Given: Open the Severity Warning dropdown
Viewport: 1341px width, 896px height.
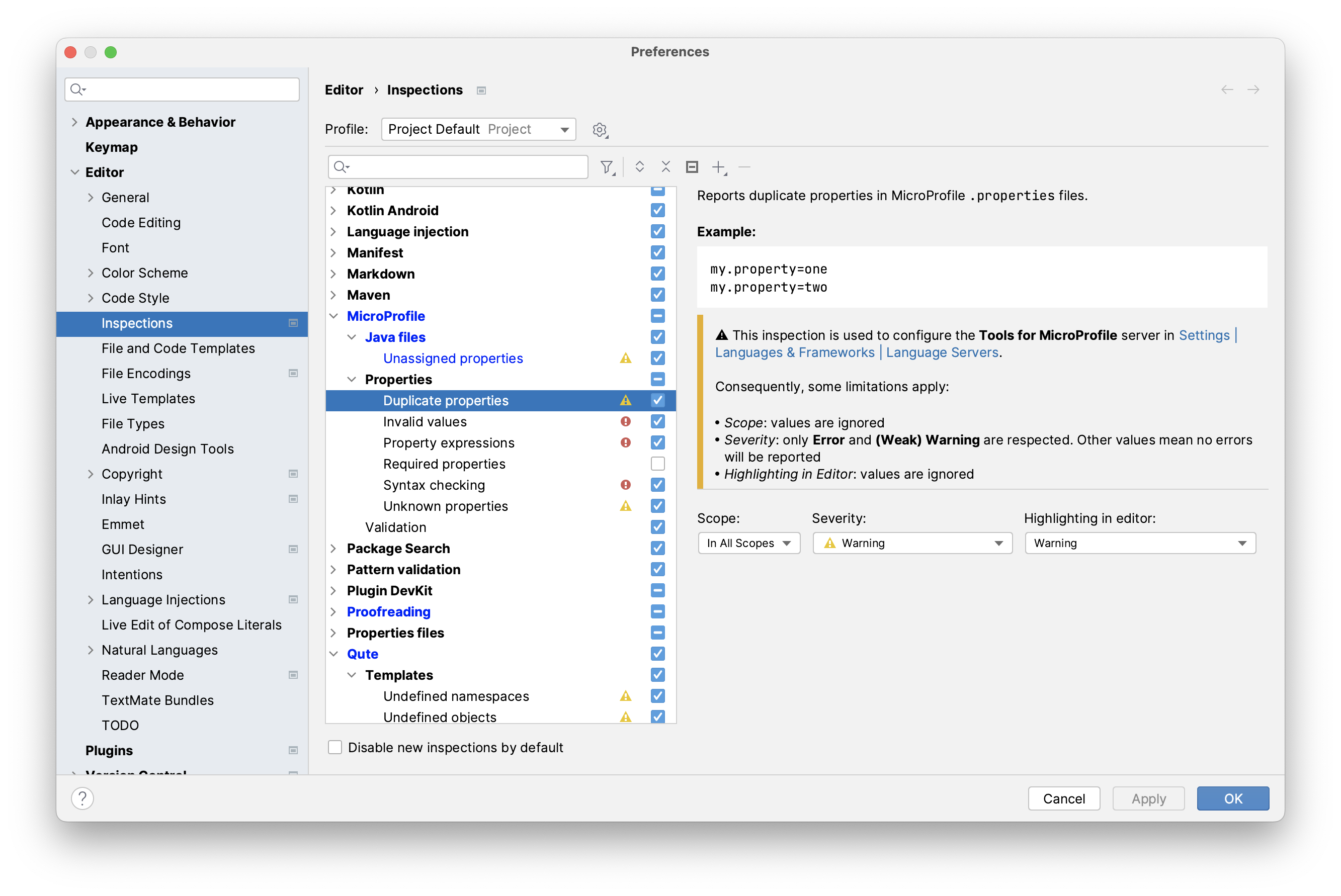Looking at the screenshot, I should 912,544.
